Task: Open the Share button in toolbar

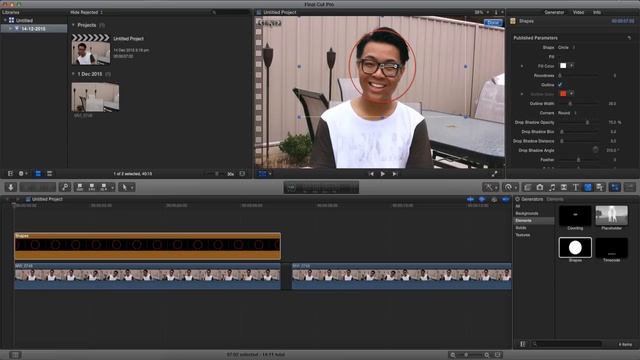Action: tap(630, 187)
